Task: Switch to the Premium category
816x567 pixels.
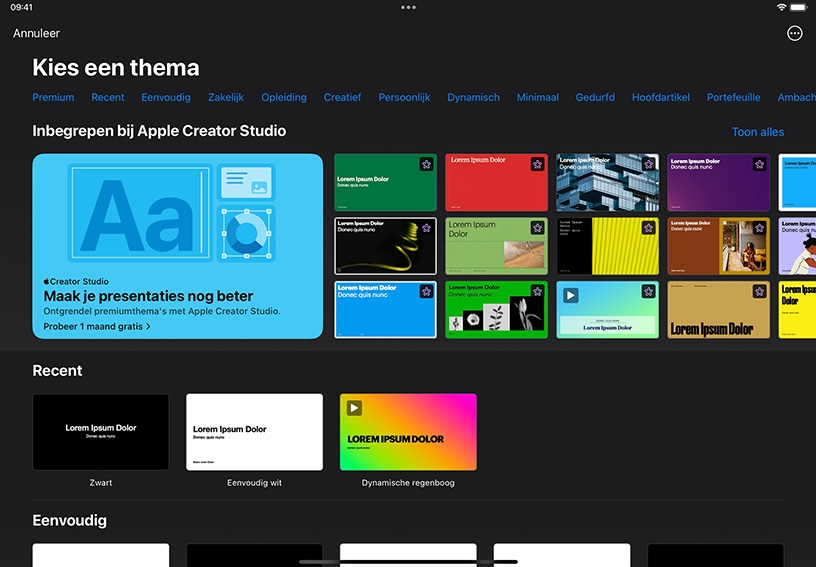Action: (53, 97)
